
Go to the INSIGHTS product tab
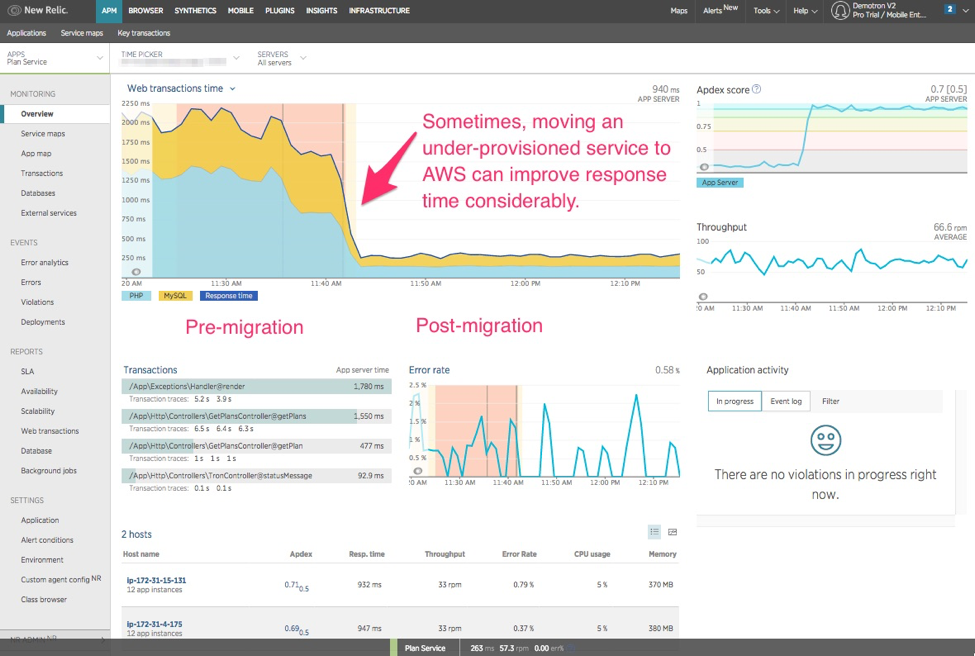(321, 11)
